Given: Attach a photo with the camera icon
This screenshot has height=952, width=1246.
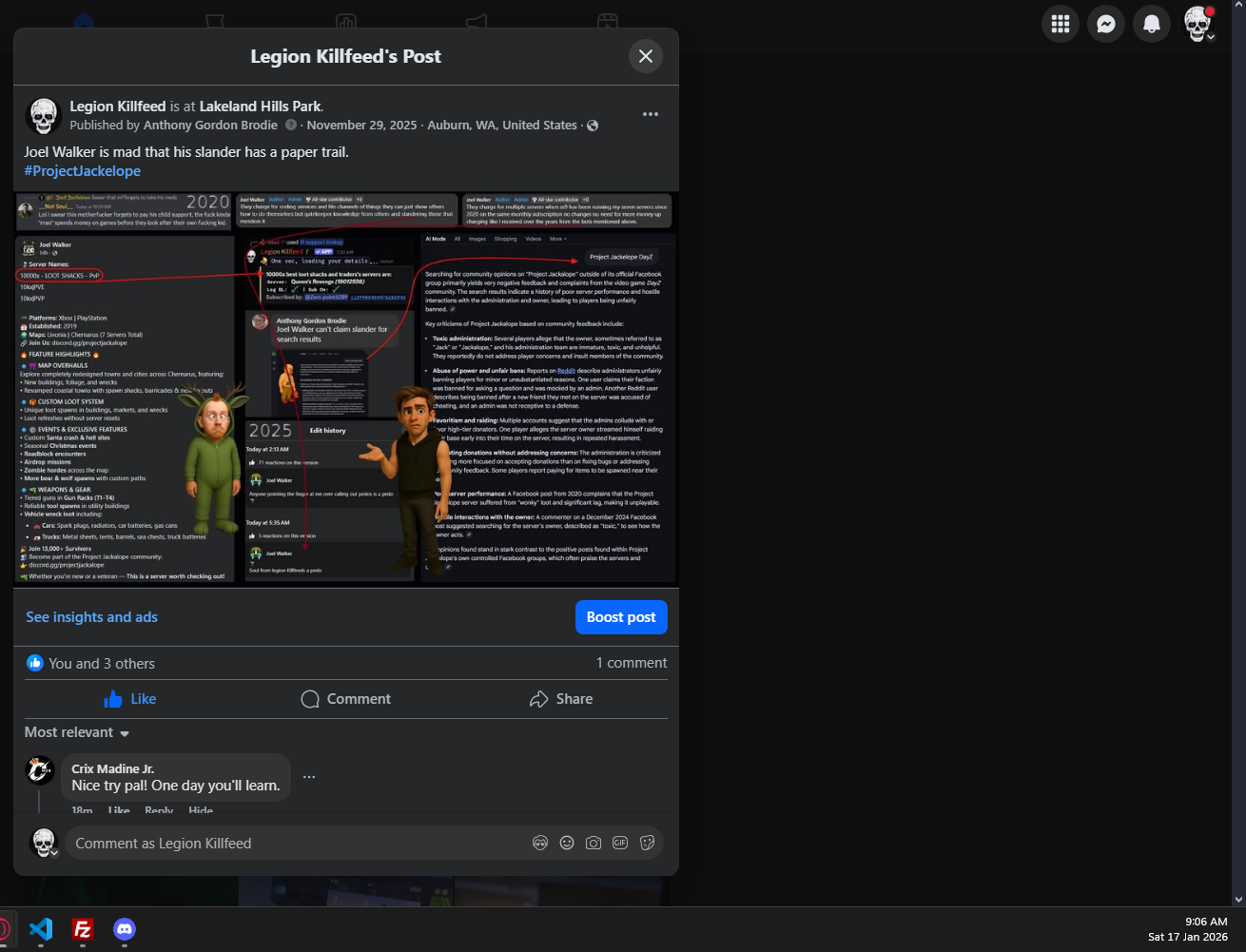Looking at the screenshot, I should click(594, 843).
